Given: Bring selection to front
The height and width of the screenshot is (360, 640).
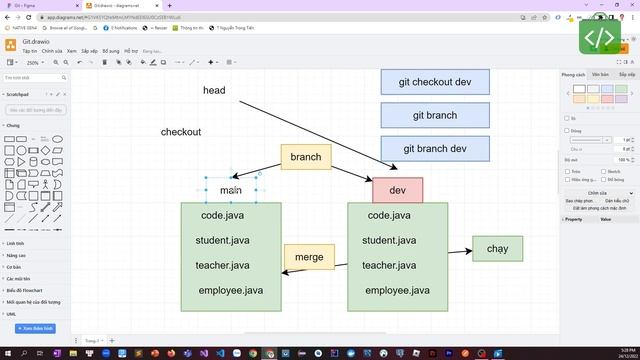Looking at the screenshot, I should tap(118, 62).
